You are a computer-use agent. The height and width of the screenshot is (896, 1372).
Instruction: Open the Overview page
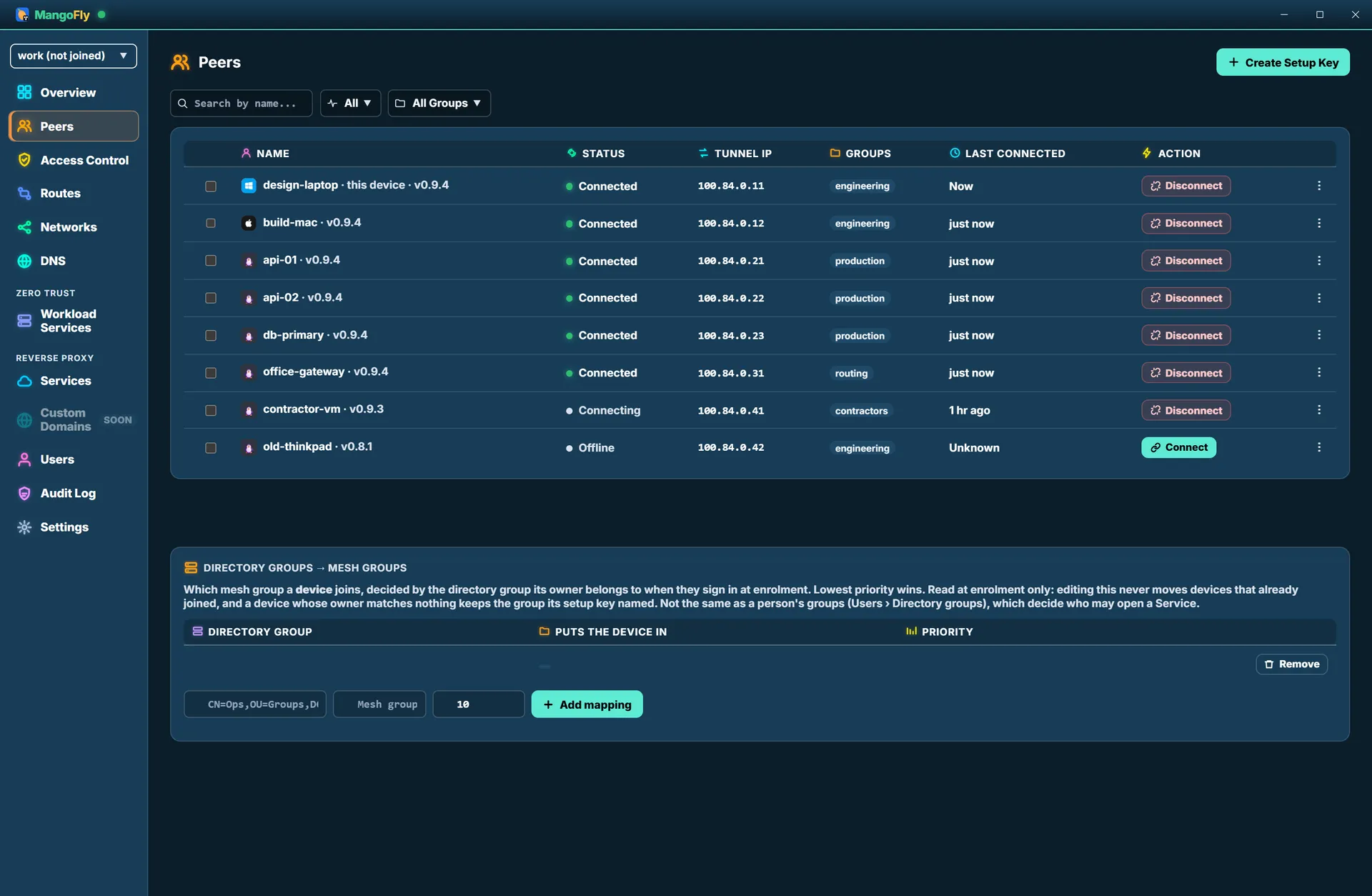(x=67, y=92)
